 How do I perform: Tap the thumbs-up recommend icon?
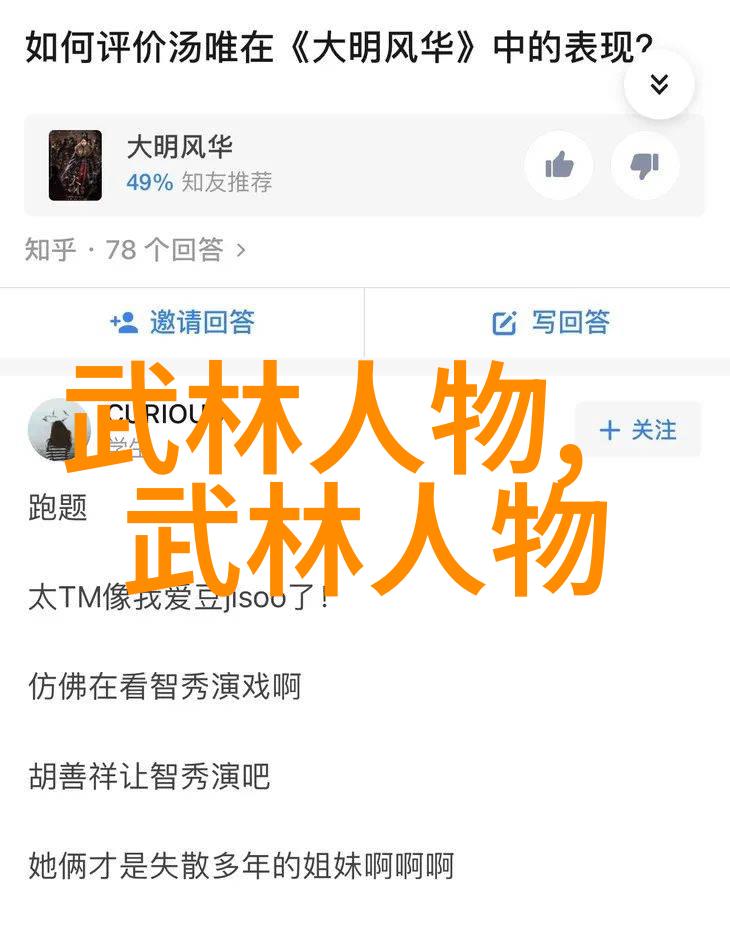tap(559, 165)
